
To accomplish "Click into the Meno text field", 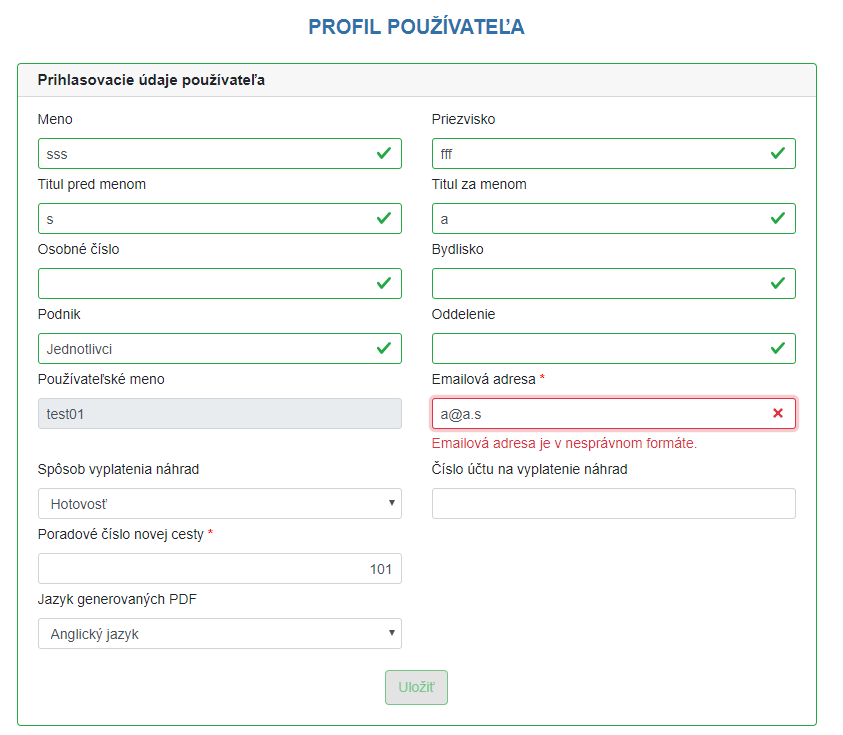I will click(220, 154).
